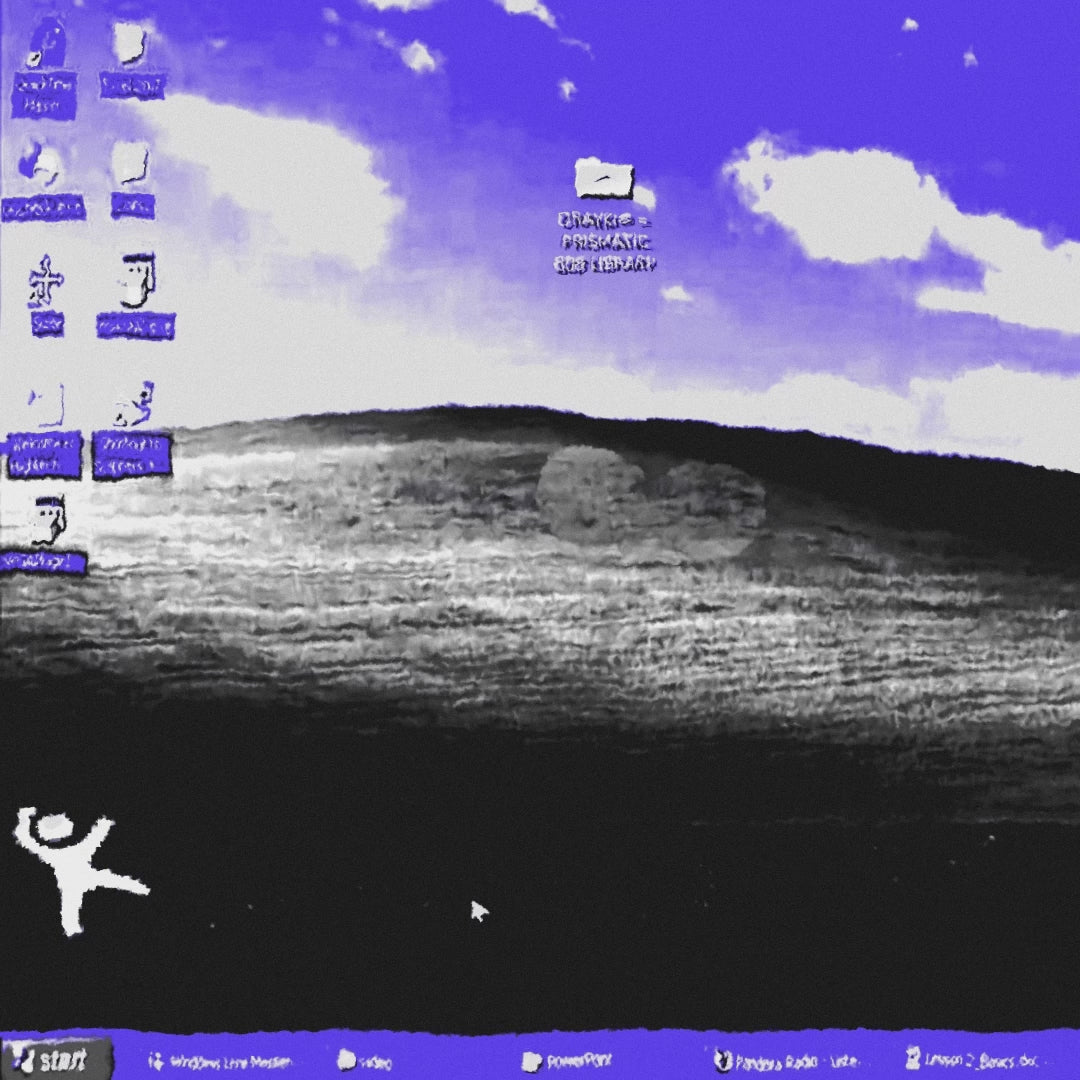Open the Start menu
The height and width of the screenshot is (1080, 1080).
point(57,1060)
